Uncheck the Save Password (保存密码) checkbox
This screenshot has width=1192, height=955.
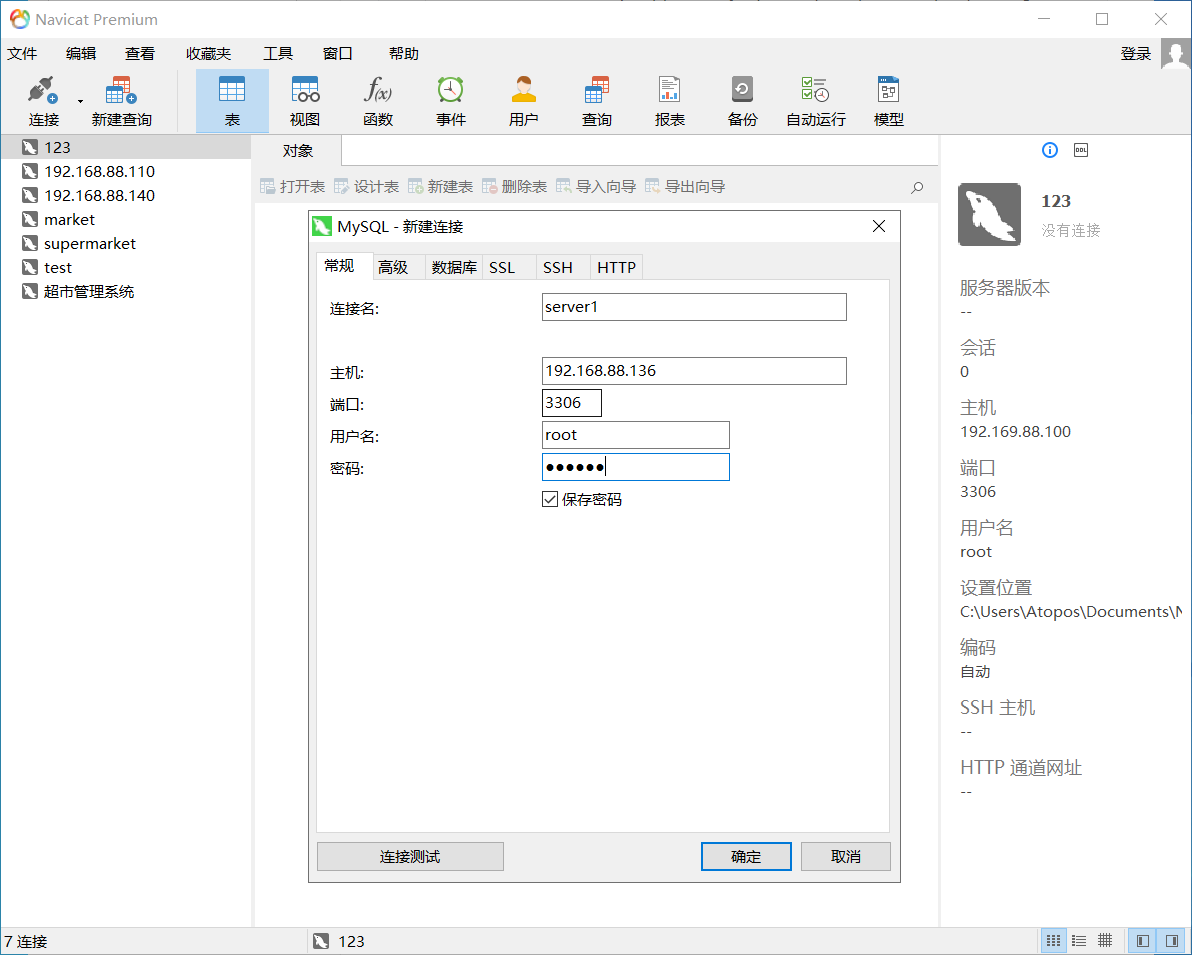(x=550, y=499)
